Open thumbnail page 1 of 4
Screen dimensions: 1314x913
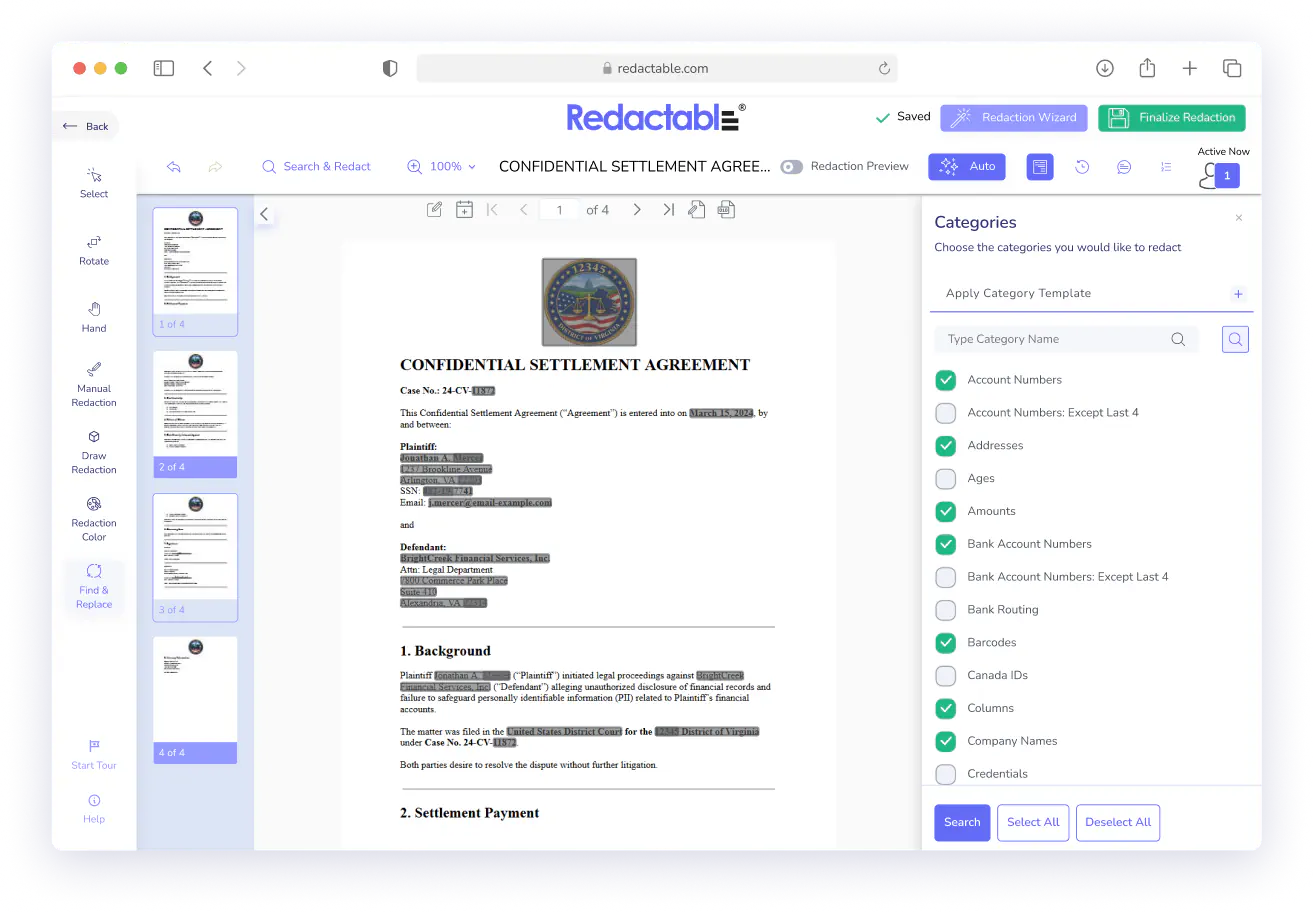coord(195,271)
